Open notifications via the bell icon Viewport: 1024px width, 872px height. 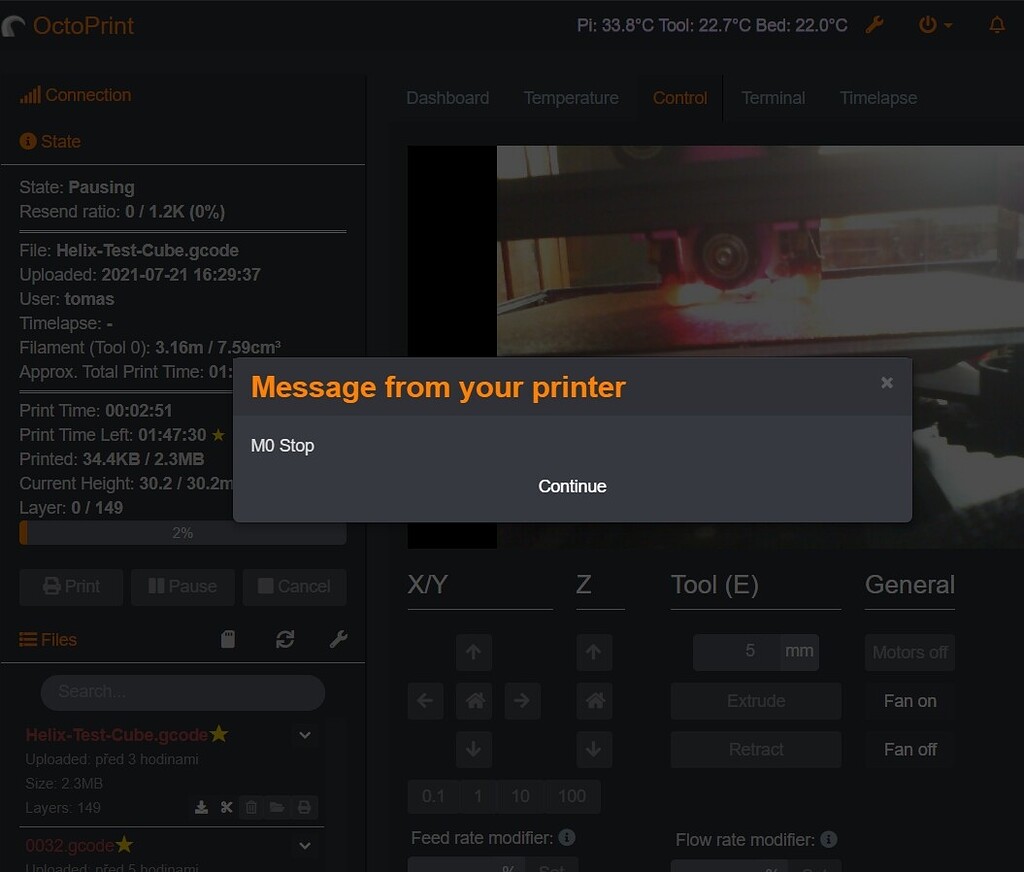coord(996,25)
